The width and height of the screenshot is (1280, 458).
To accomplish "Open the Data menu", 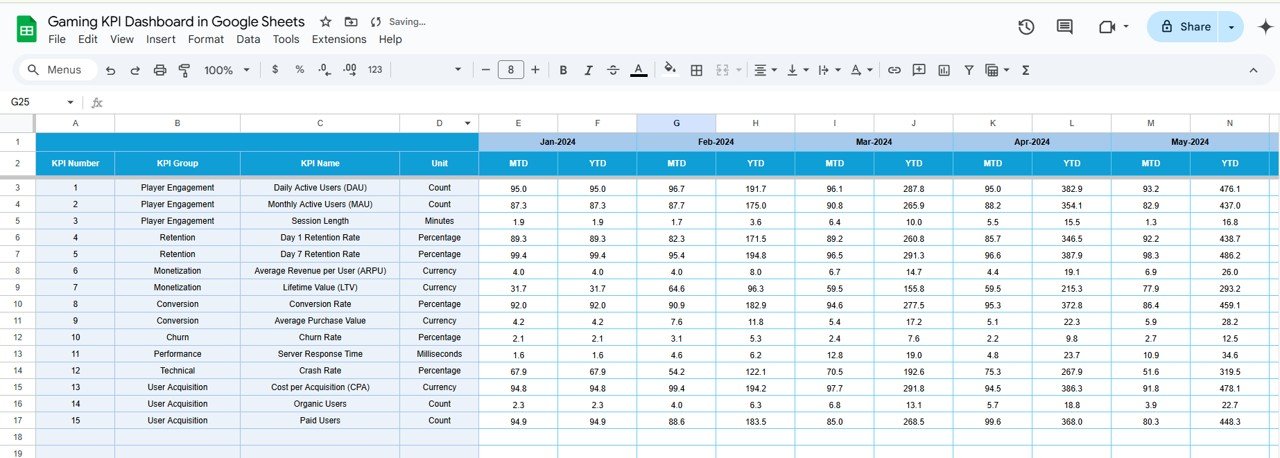I will (248, 39).
